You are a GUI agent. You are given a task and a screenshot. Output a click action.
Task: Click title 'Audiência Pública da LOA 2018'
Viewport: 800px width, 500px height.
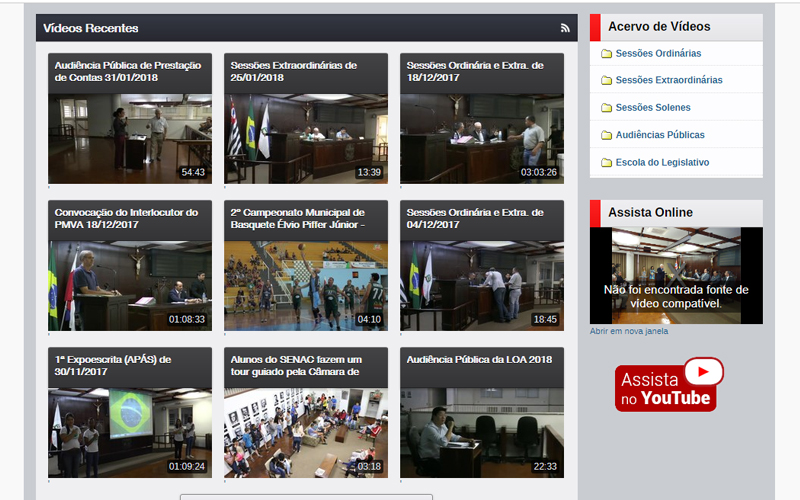pos(479,359)
